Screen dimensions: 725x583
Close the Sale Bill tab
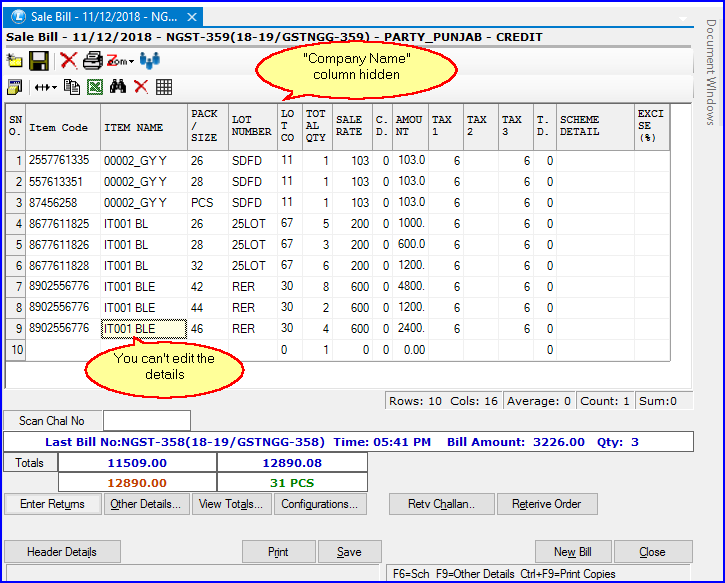pos(192,18)
